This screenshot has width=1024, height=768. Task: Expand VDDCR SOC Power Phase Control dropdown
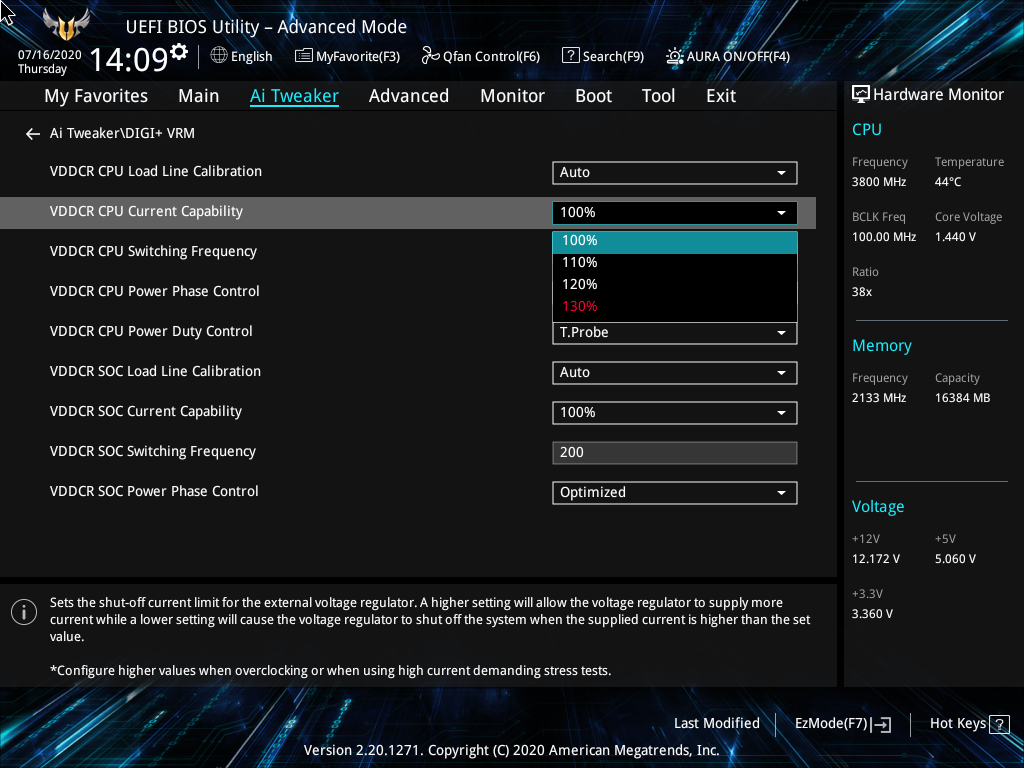pyautogui.click(x=675, y=493)
